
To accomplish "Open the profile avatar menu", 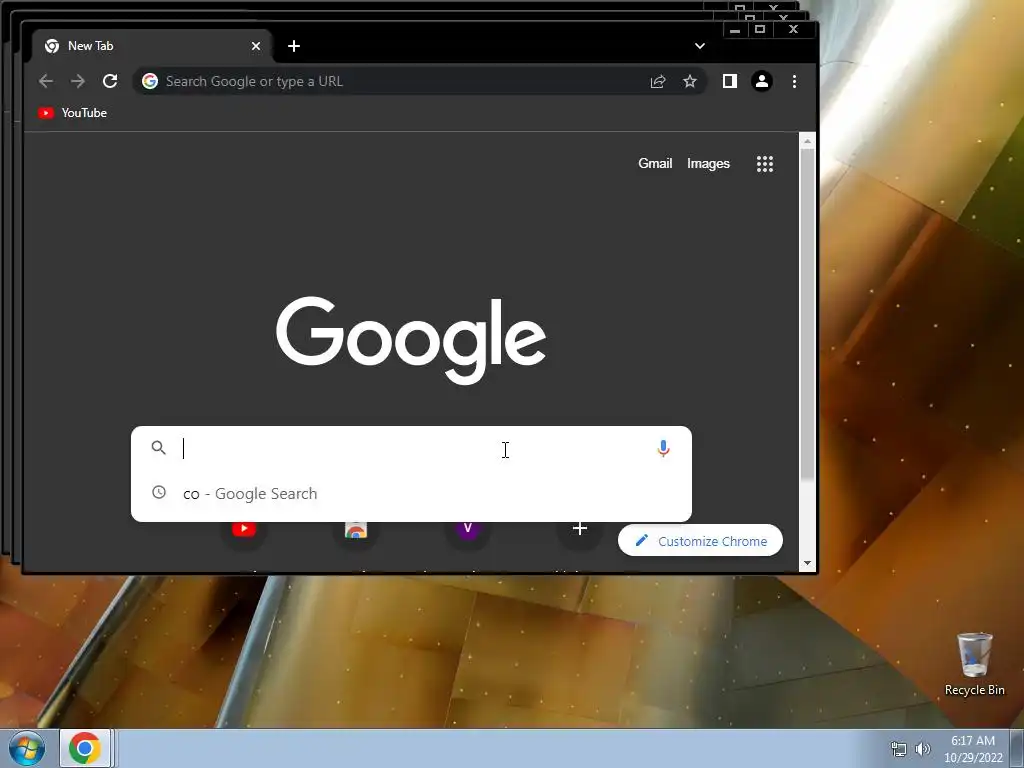I will click(761, 81).
